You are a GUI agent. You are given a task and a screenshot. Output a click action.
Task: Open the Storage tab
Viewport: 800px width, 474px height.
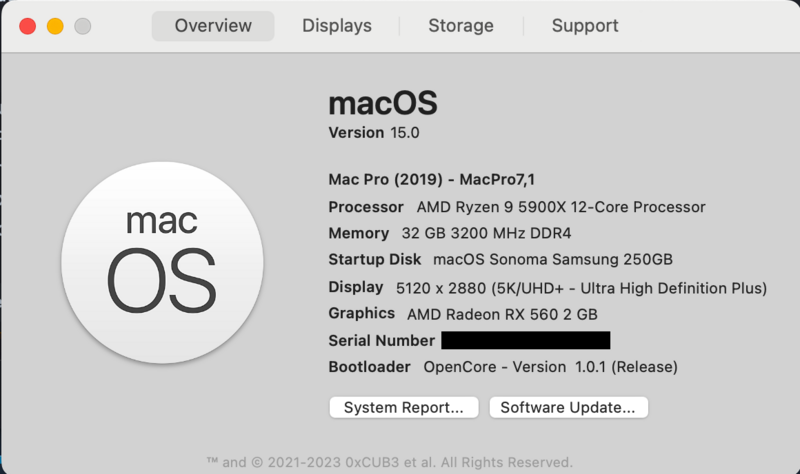coord(461,26)
